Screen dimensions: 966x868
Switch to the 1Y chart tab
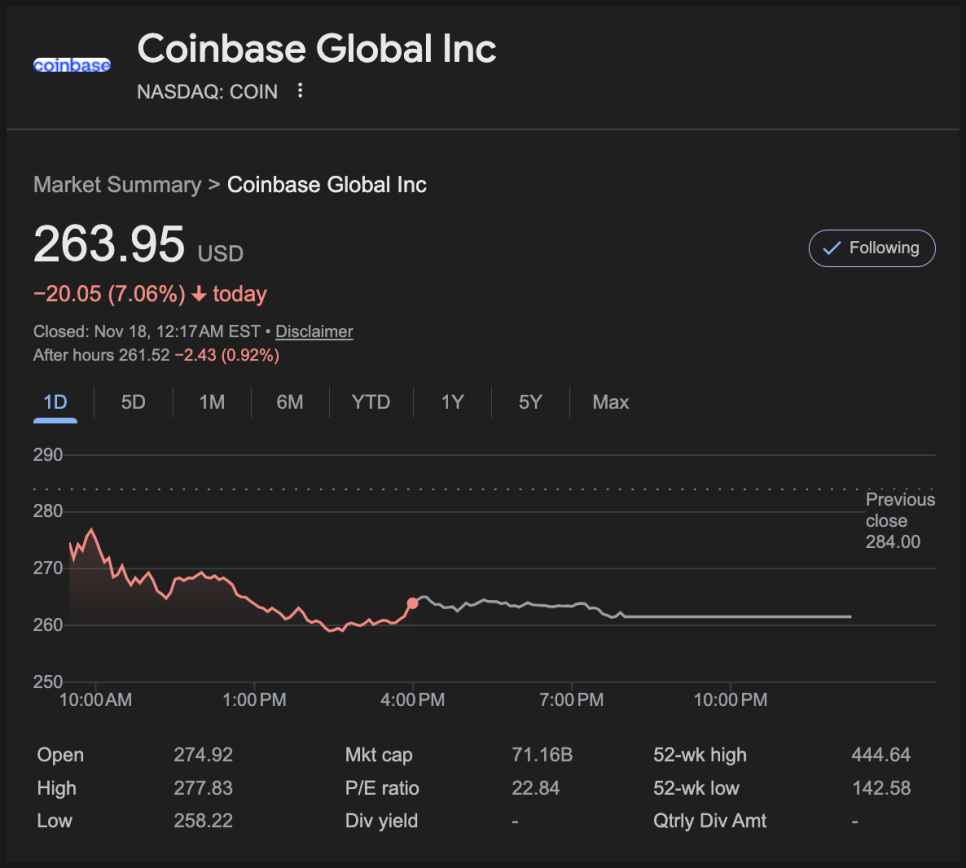click(x=452, y=402)
